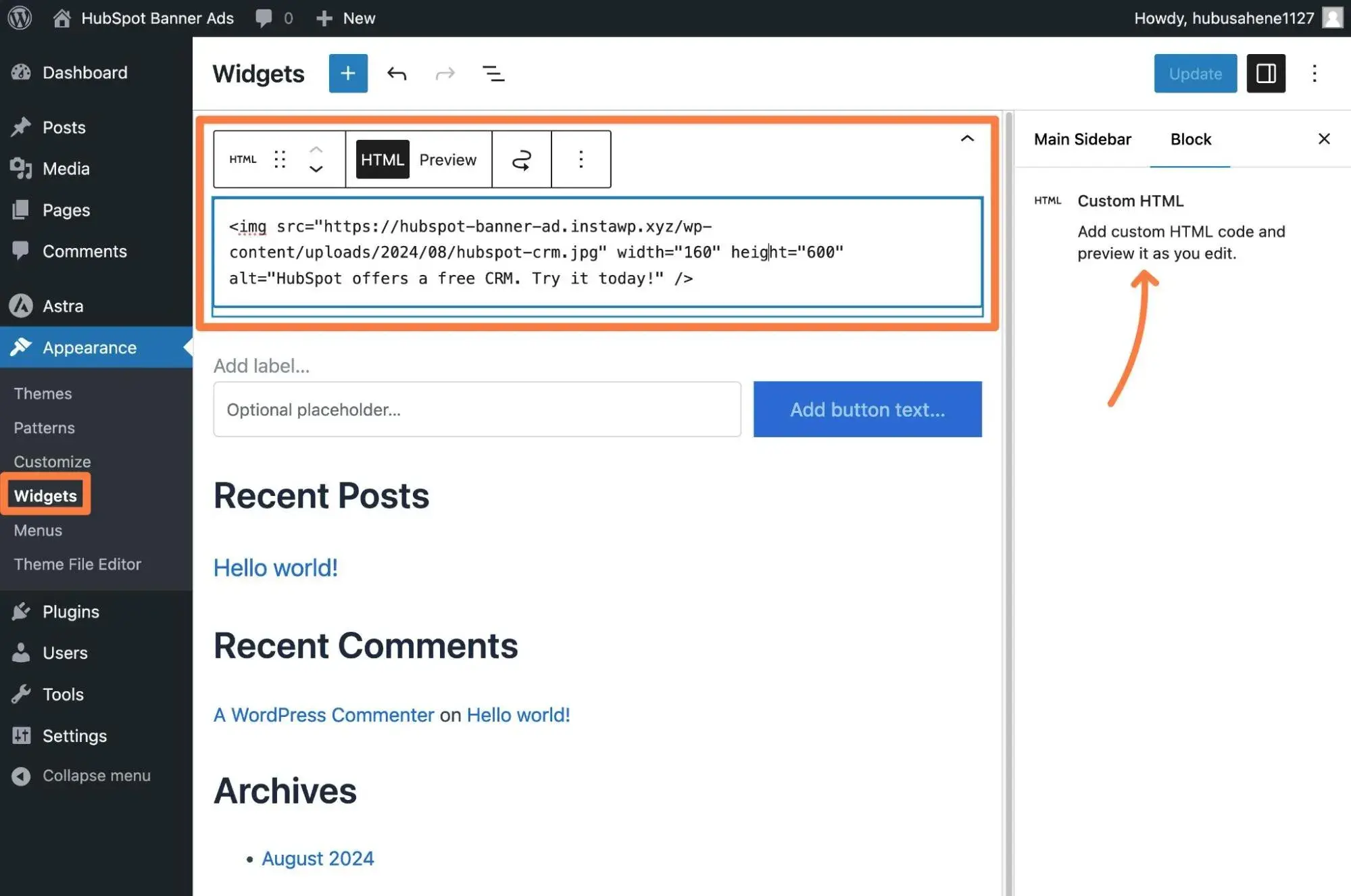This screenshot has height=896, width=1351.
Task: Open A WordPress Commenter link
Action: tap(324, 715)
